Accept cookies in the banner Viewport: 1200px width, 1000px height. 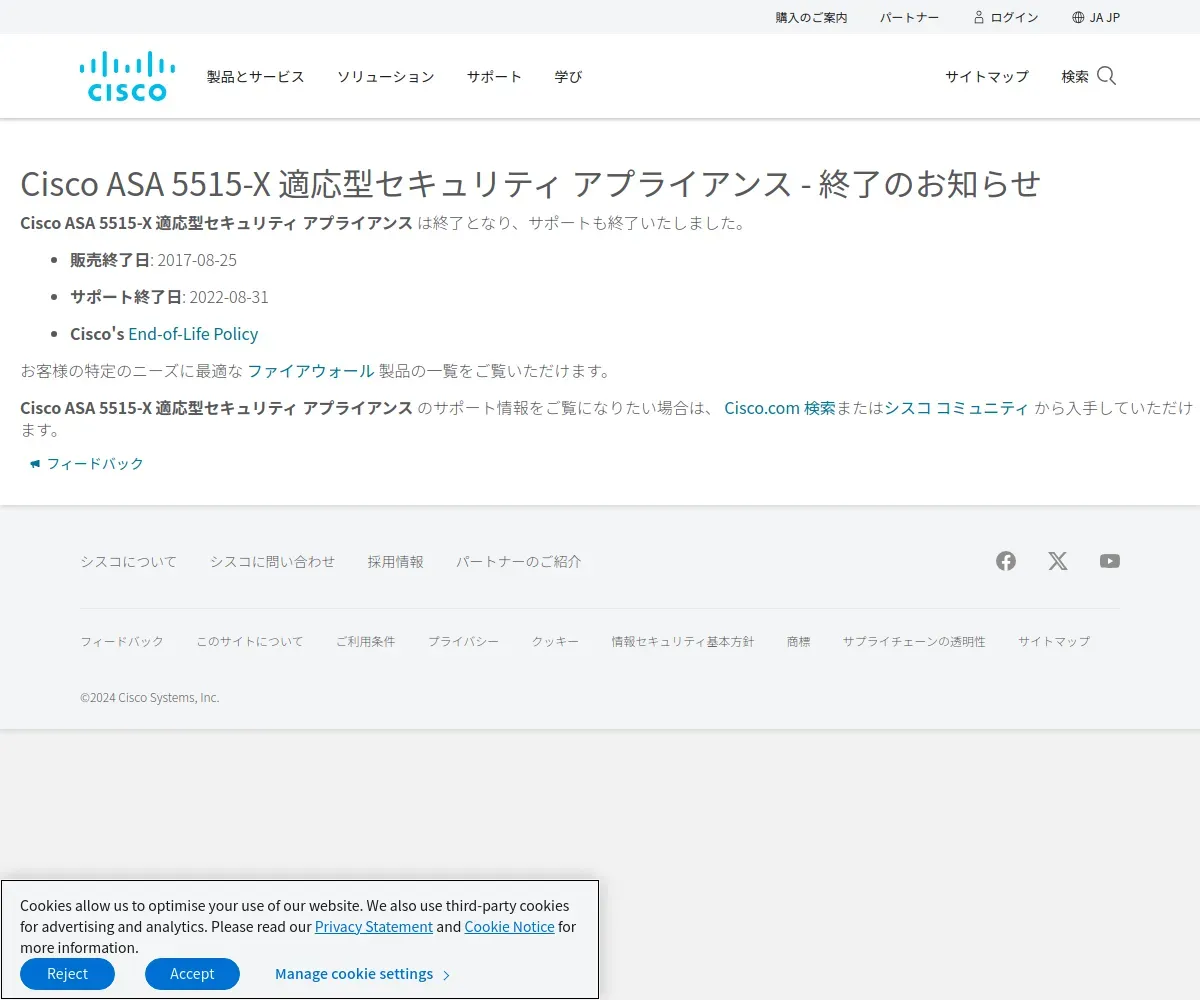pos(192,974)
